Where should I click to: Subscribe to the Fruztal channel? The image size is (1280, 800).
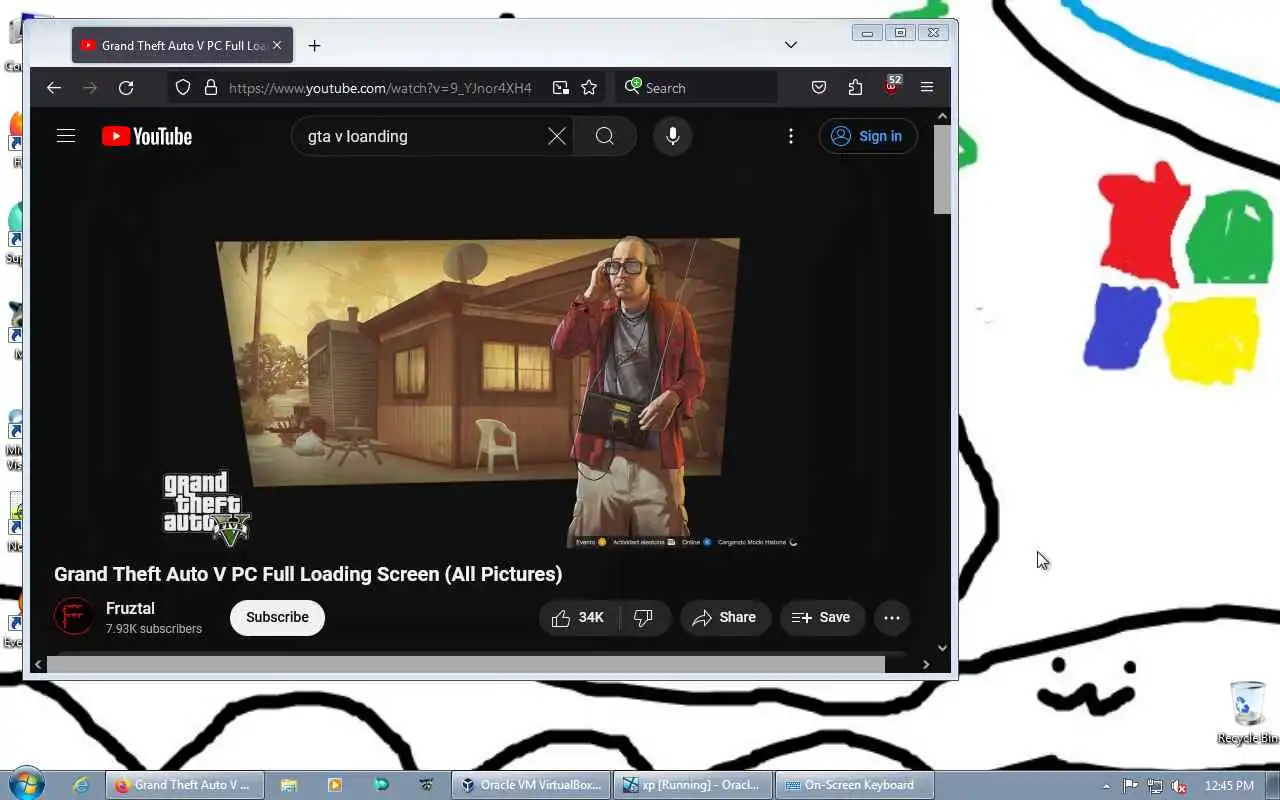[277, 617]
